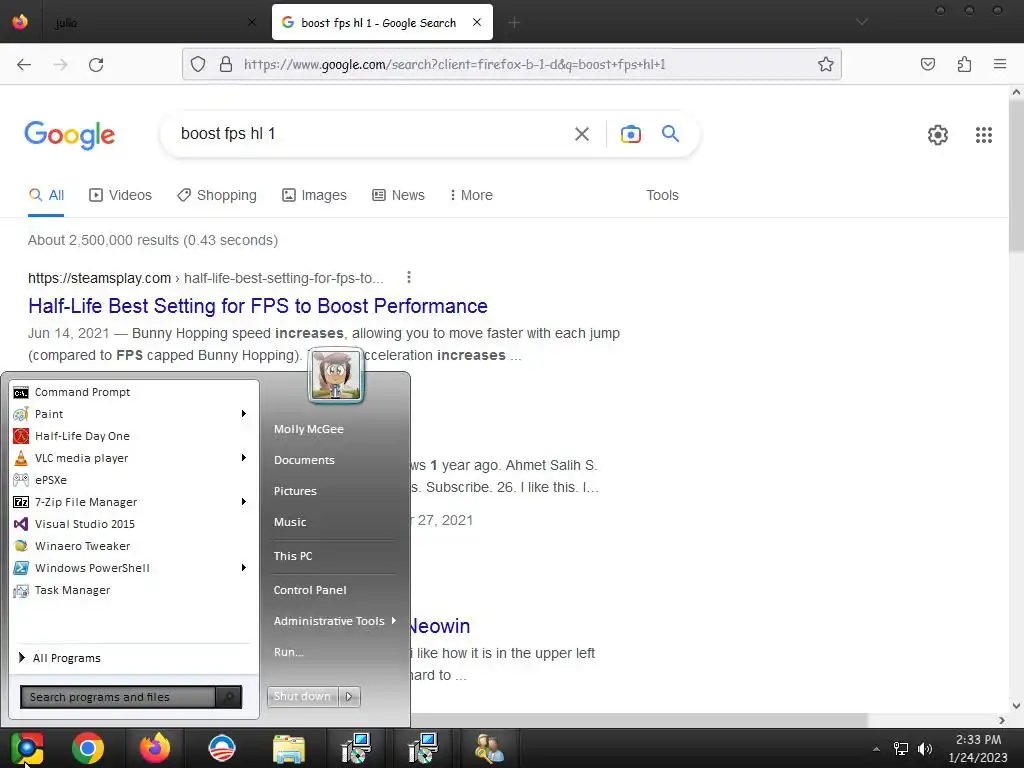Open the volume control in tray
Image resolution: width=1024 pixels, height=768 pixels.
tap(925, 749)
